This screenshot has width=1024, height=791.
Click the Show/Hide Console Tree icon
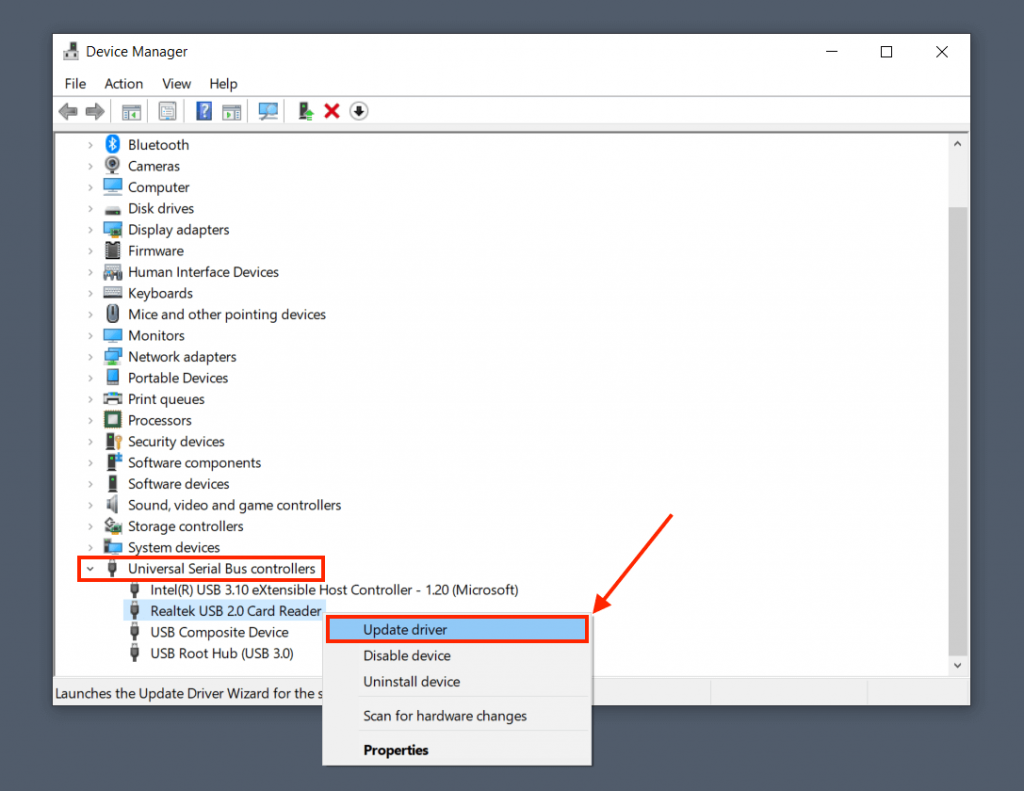click(x=131, y=111)
